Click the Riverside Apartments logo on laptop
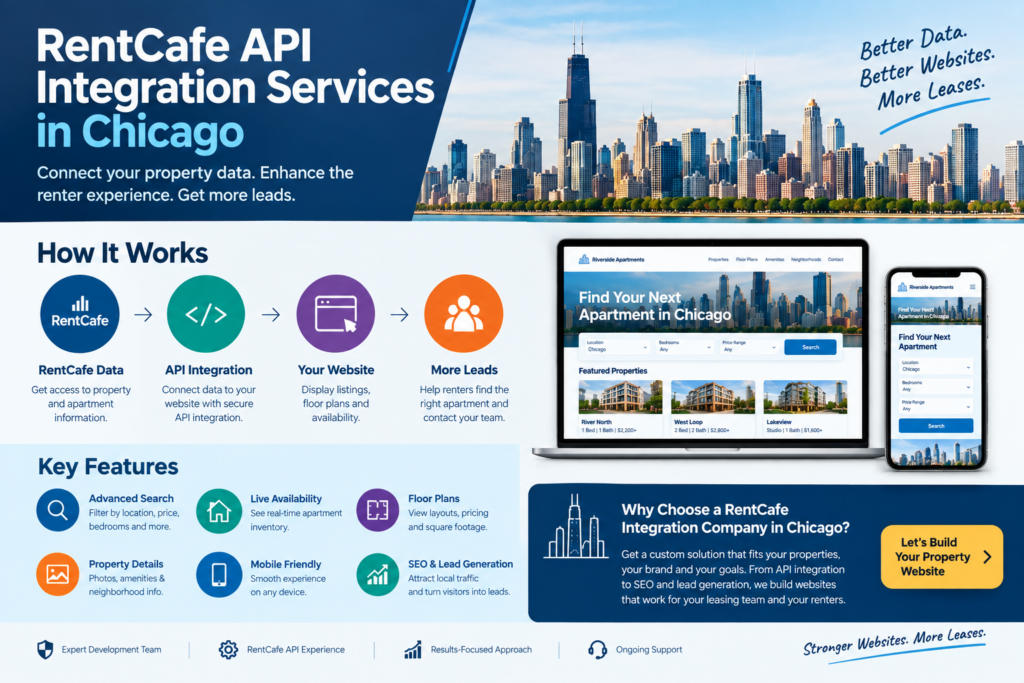This screenshot has width=1024, height=683. [611, 259]
